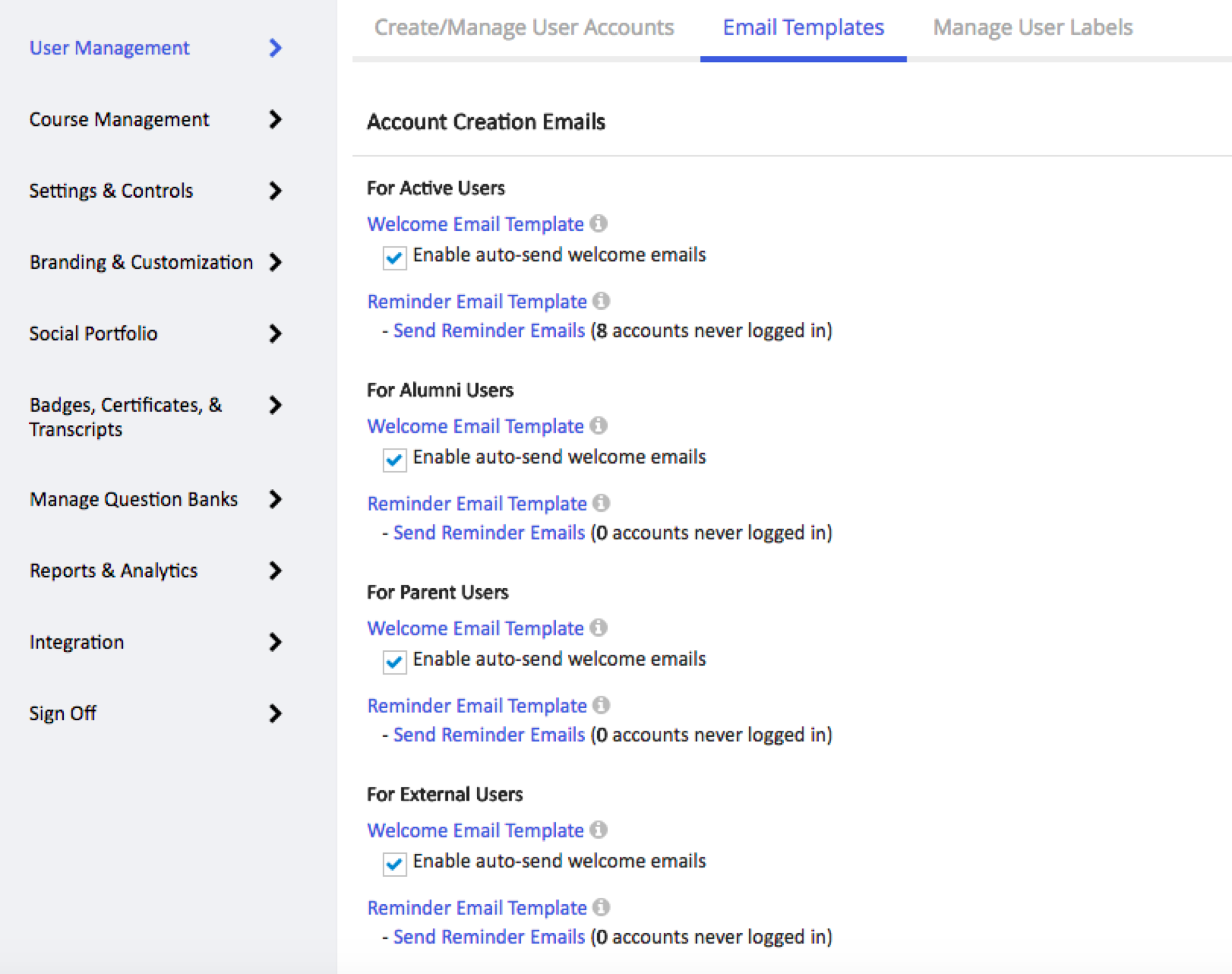Select the Email Templates tab
The height and width of the screenshot is (974, 1232).
(803, 27)
